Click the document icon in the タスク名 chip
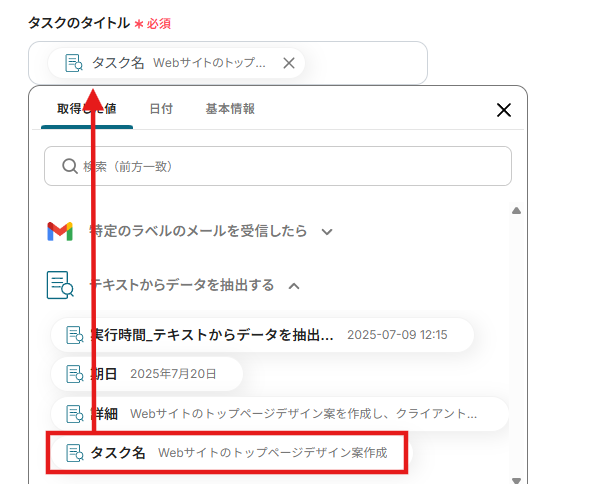 [73, 63]
